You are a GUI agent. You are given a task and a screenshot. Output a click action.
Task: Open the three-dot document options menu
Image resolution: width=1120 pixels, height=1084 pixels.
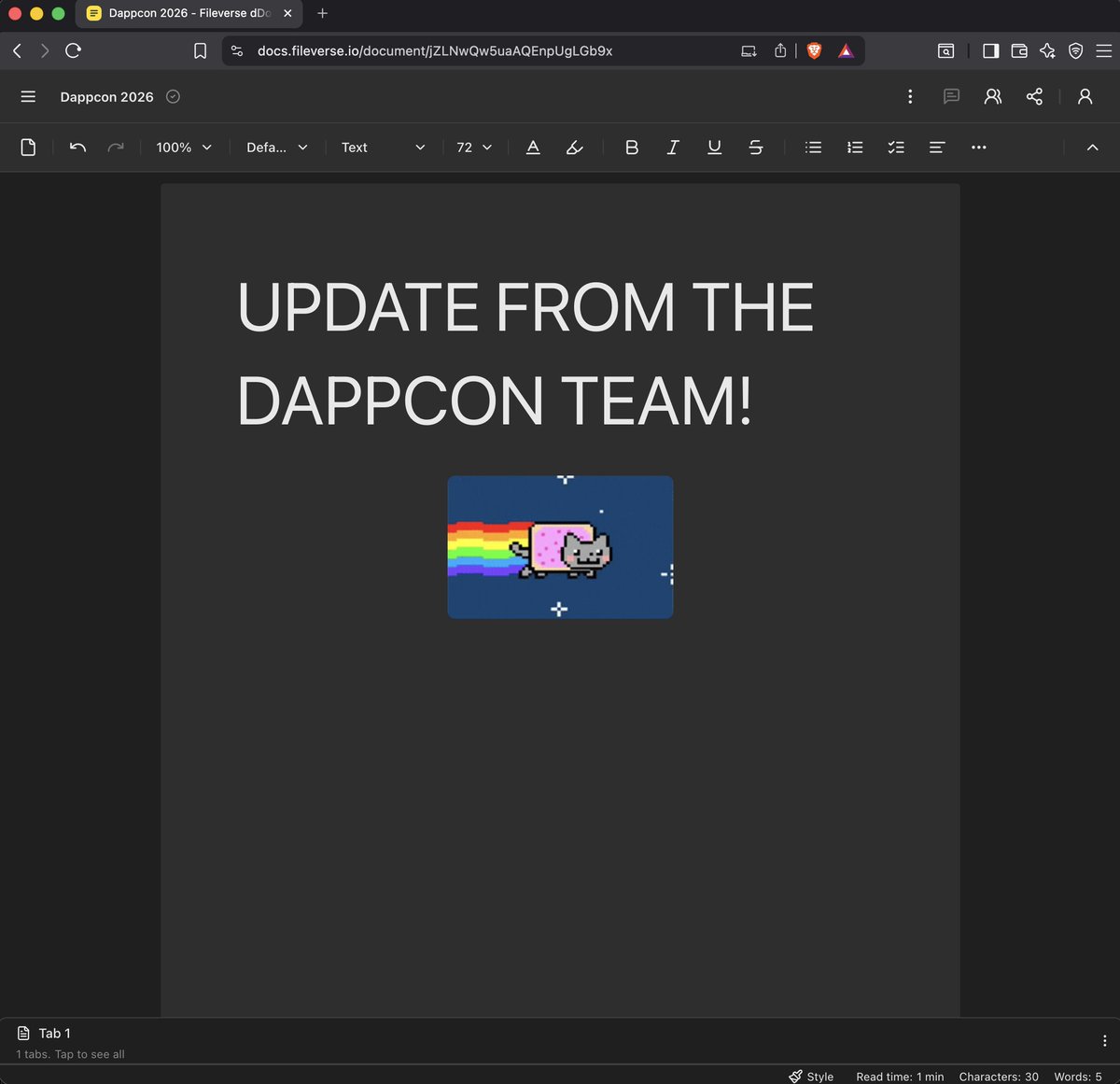coord(910,96)
